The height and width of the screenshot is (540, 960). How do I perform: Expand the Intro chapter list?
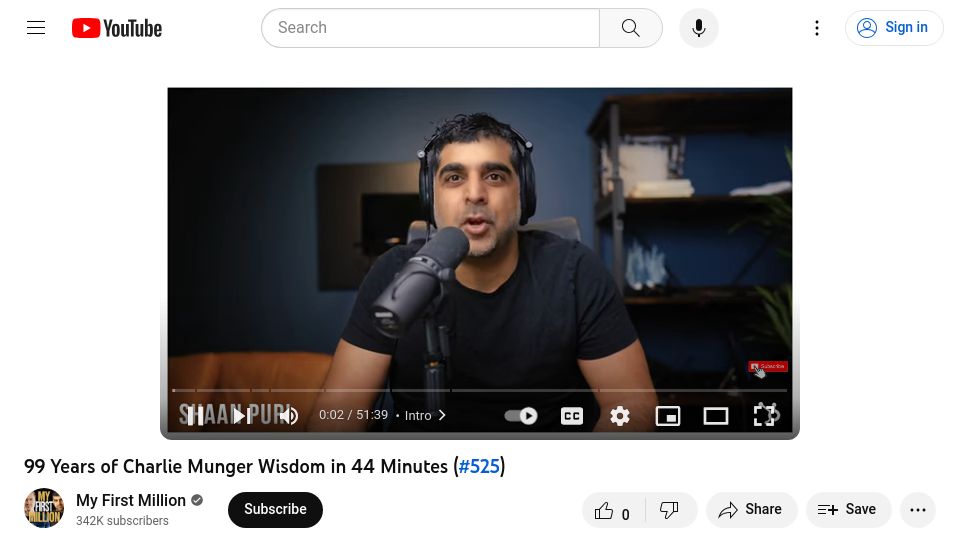[425, 415]
